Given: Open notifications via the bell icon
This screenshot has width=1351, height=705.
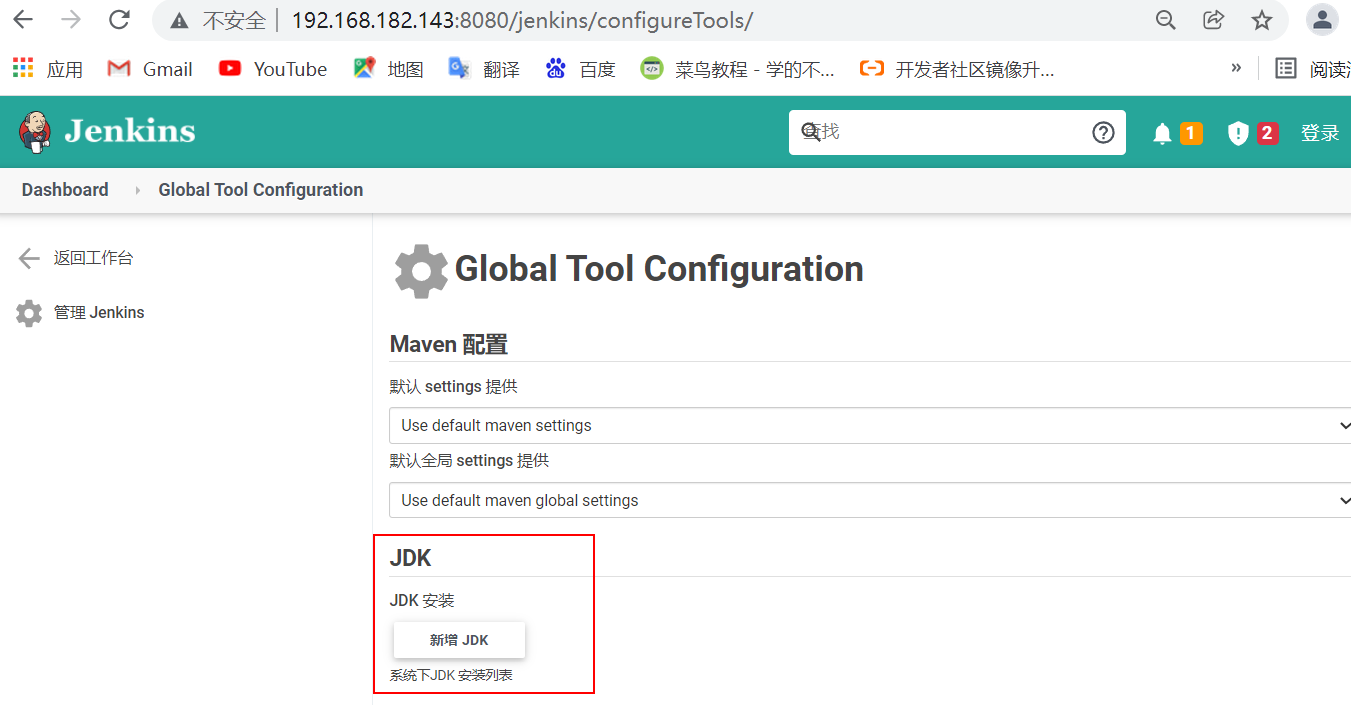Looking at the screenshot, I should coord(1161,132).
